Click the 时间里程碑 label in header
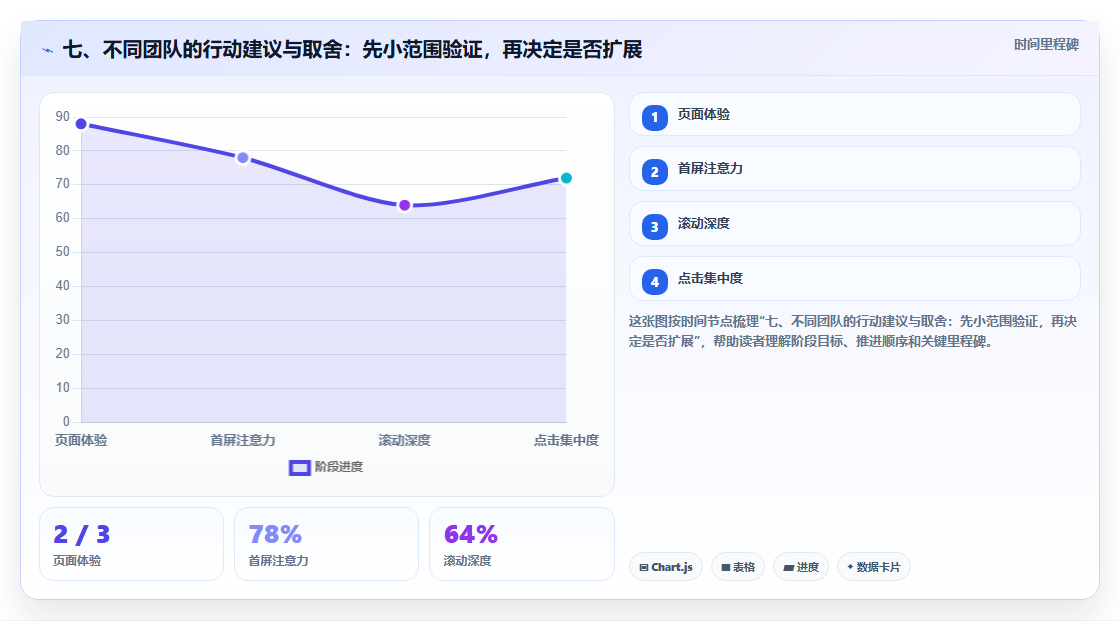This screenshot has width=1120, height=621. click(1046, 45)
